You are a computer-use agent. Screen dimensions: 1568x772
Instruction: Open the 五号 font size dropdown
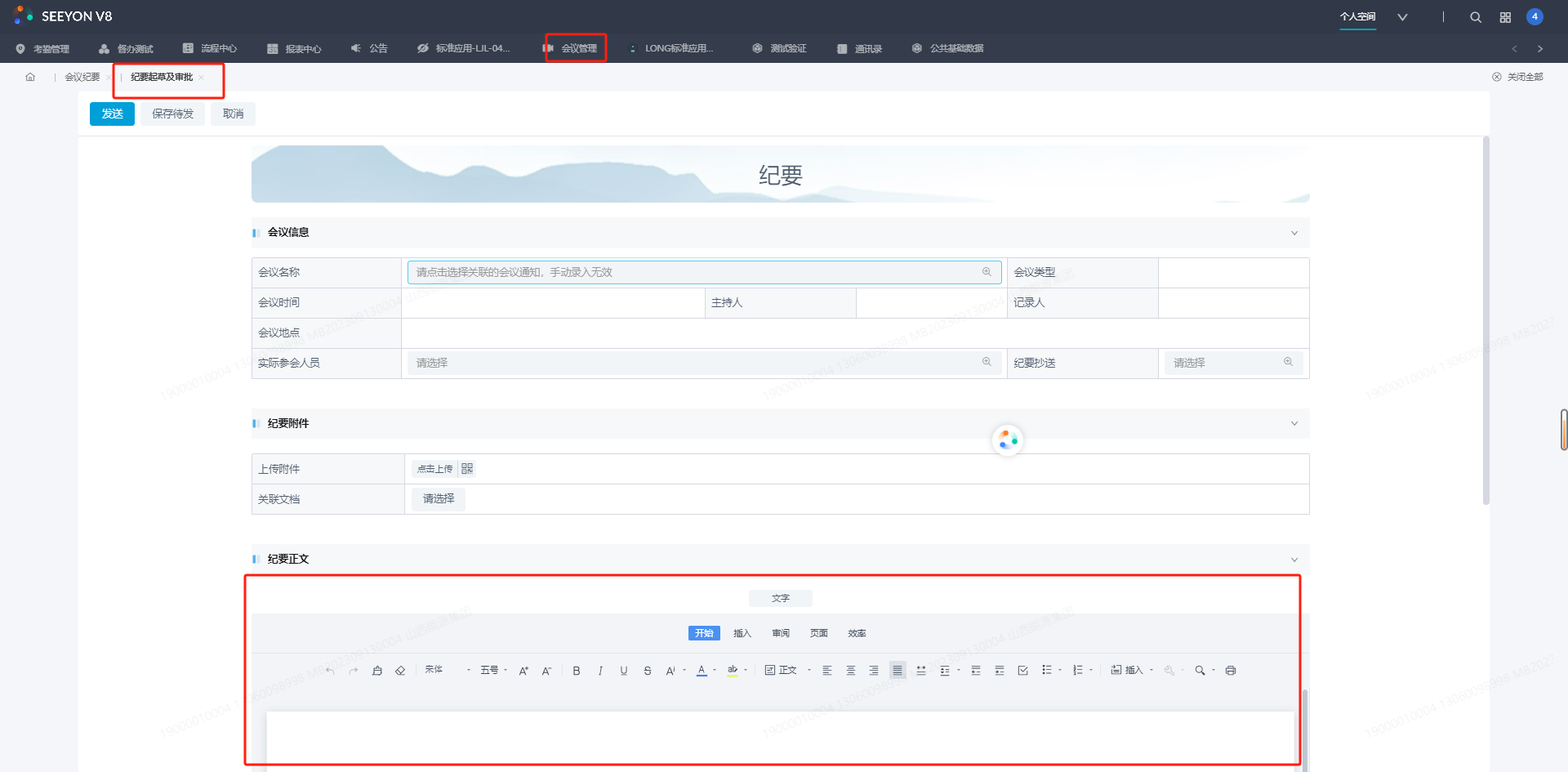[x=493, y=671]
